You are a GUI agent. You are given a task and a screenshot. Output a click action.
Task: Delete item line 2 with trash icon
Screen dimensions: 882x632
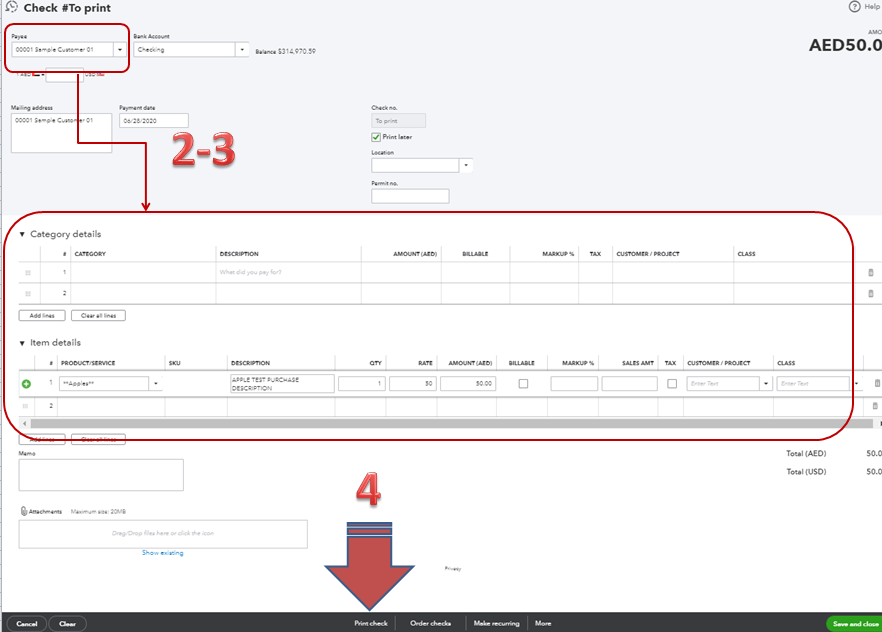[x=875, y=405]
